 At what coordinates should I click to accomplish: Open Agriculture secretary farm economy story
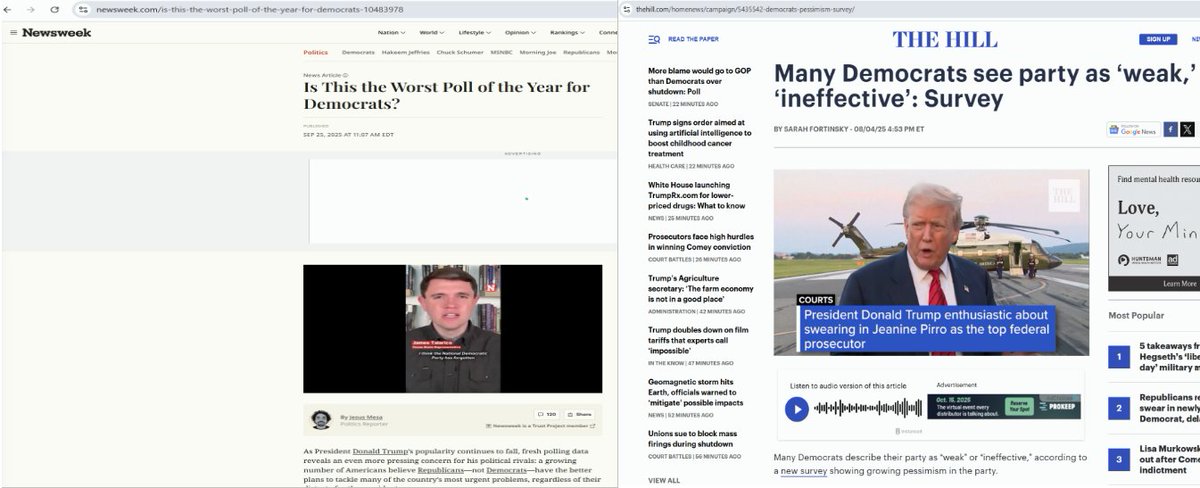(x=700, y=287)
